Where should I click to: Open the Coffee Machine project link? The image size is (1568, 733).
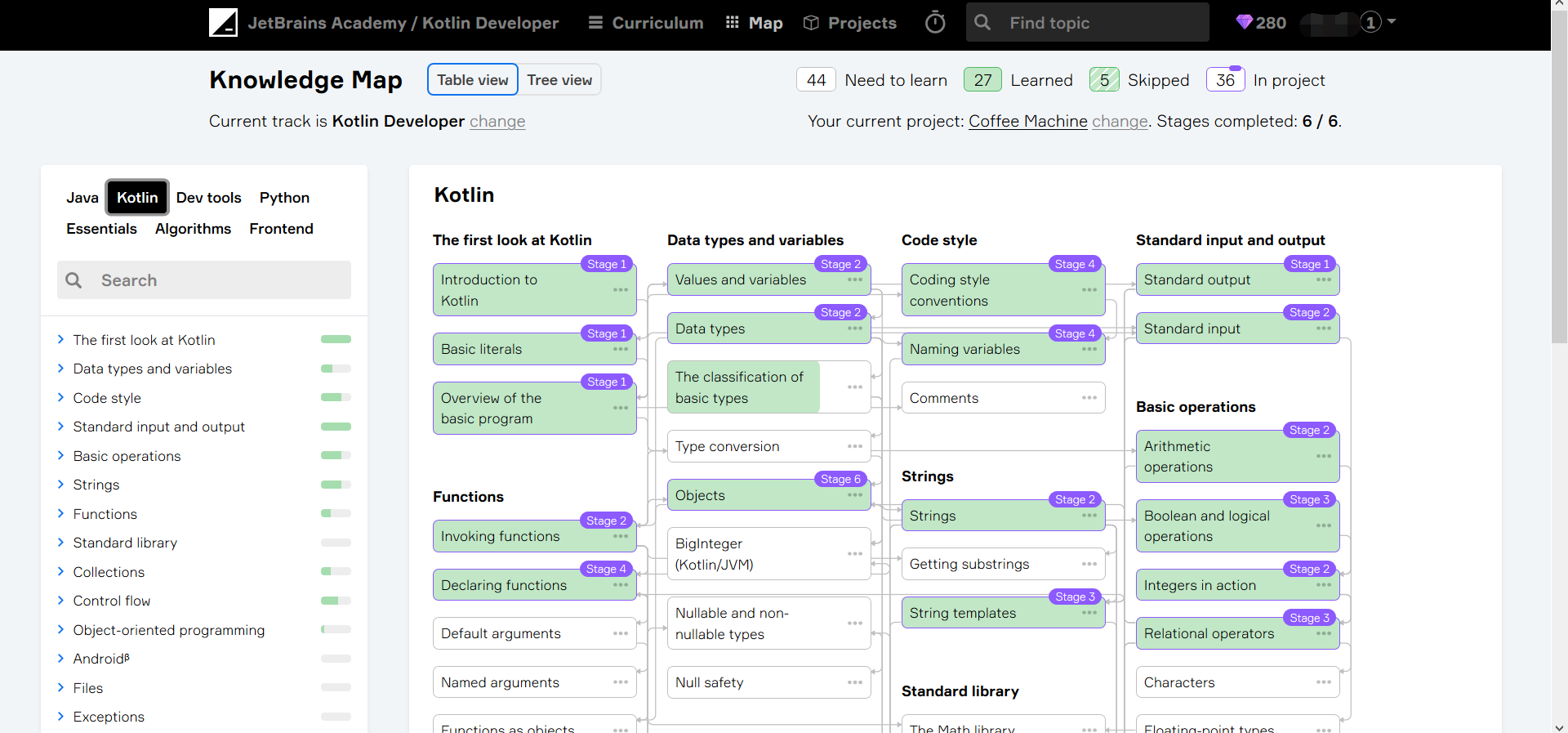[x=1028, y=121]
